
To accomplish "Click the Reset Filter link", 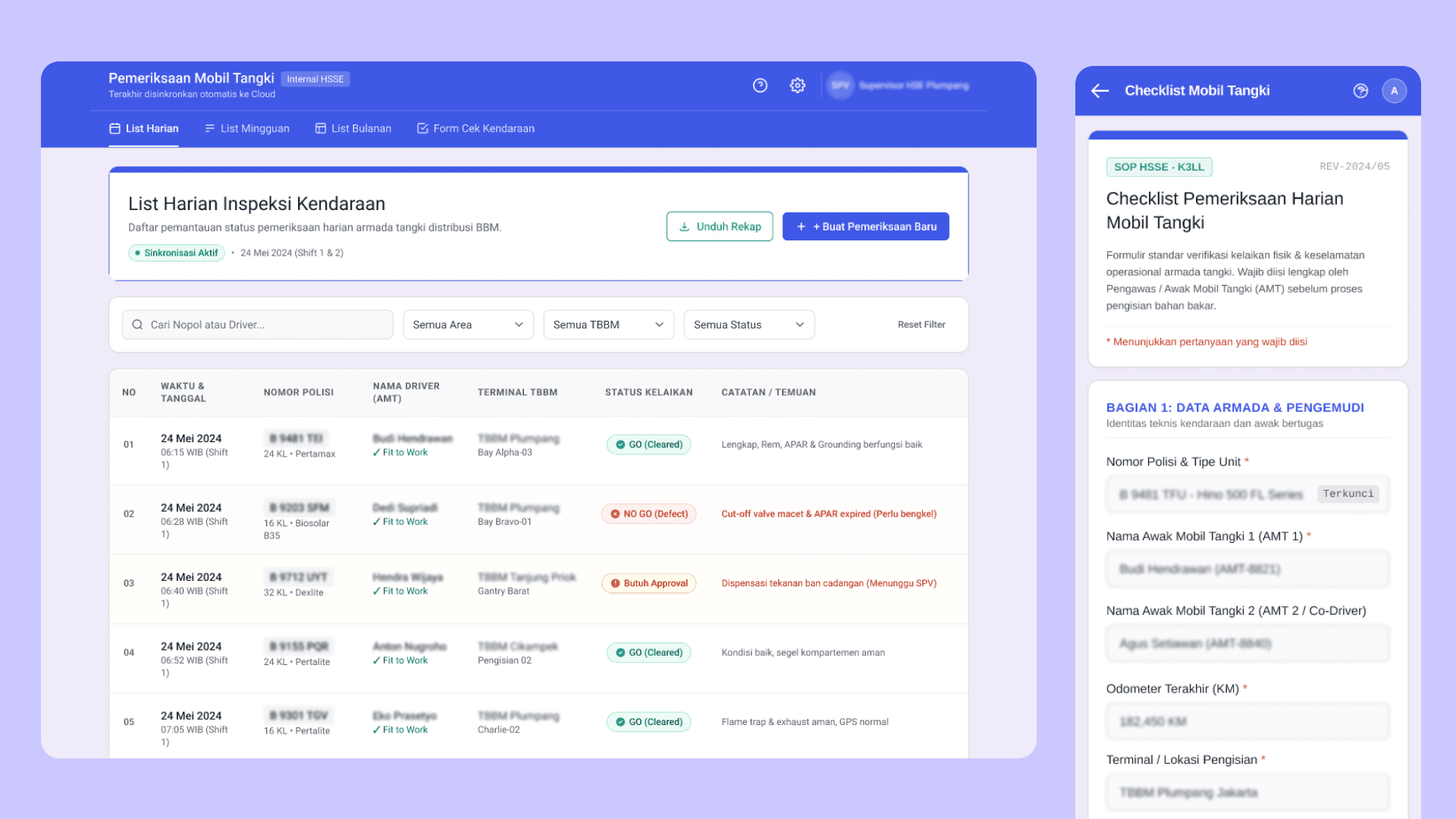I will point(921,325).
